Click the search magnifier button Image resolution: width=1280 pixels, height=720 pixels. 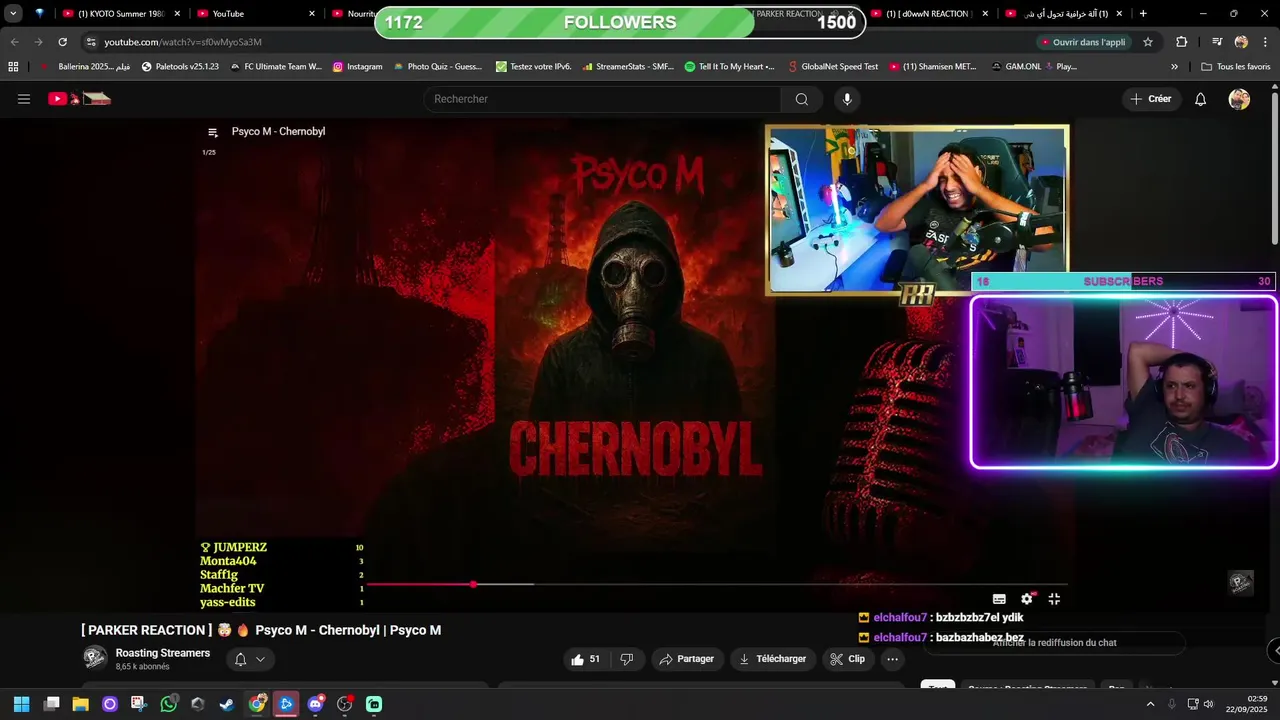tap(801, 99)
